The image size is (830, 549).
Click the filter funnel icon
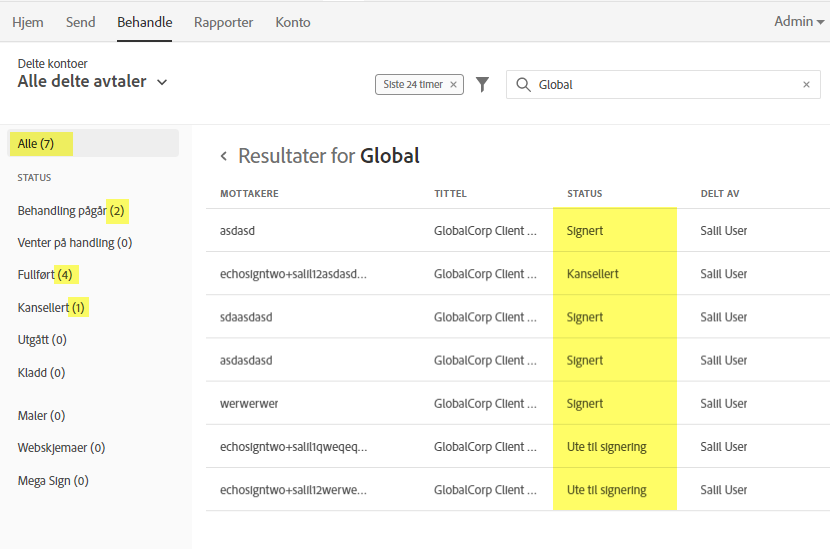point(482,85)
